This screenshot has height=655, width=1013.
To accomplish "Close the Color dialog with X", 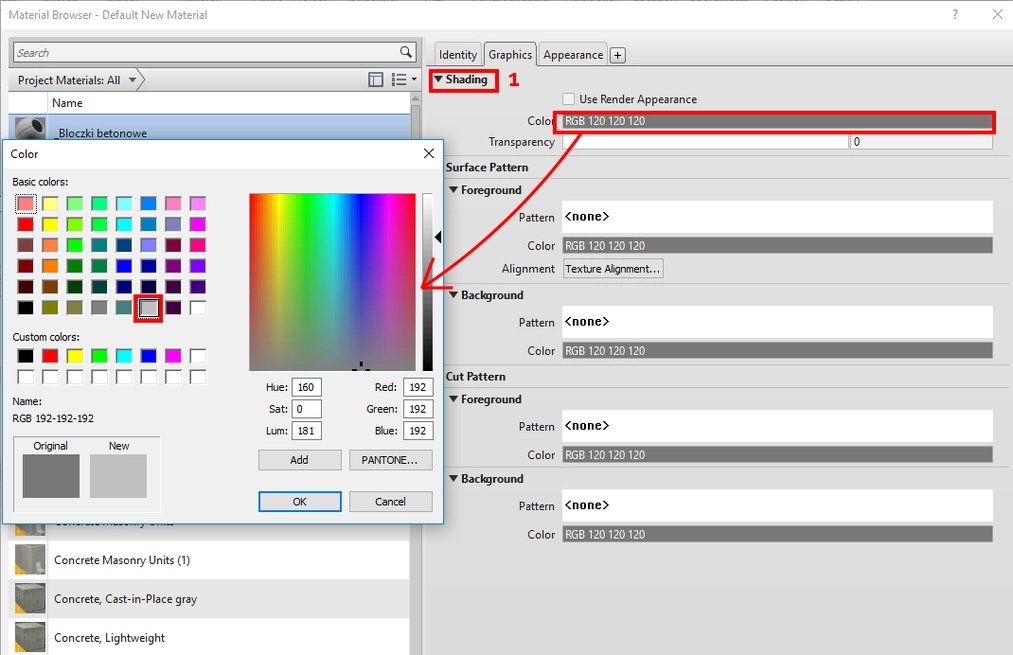I will click(x=429, y=154).
